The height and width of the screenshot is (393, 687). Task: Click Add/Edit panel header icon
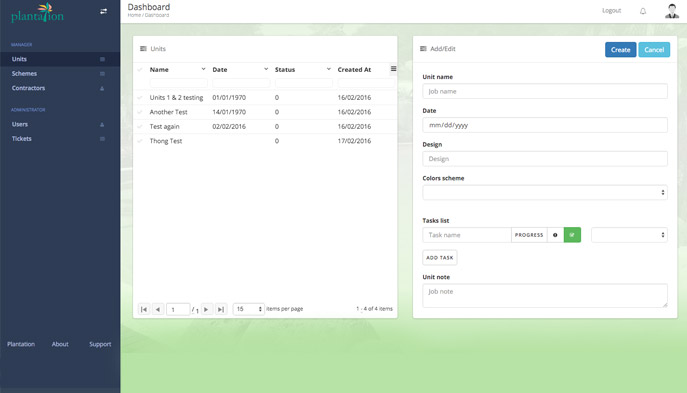(423, 49)
